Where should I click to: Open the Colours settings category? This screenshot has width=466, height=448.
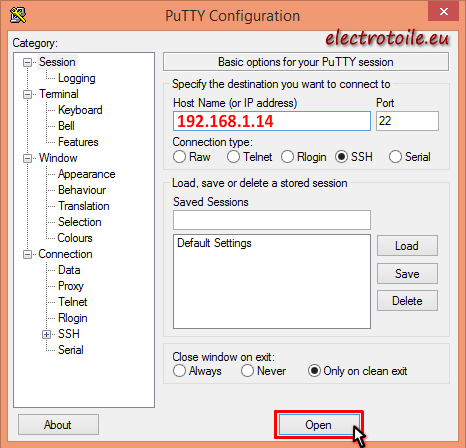coord(75,238)
